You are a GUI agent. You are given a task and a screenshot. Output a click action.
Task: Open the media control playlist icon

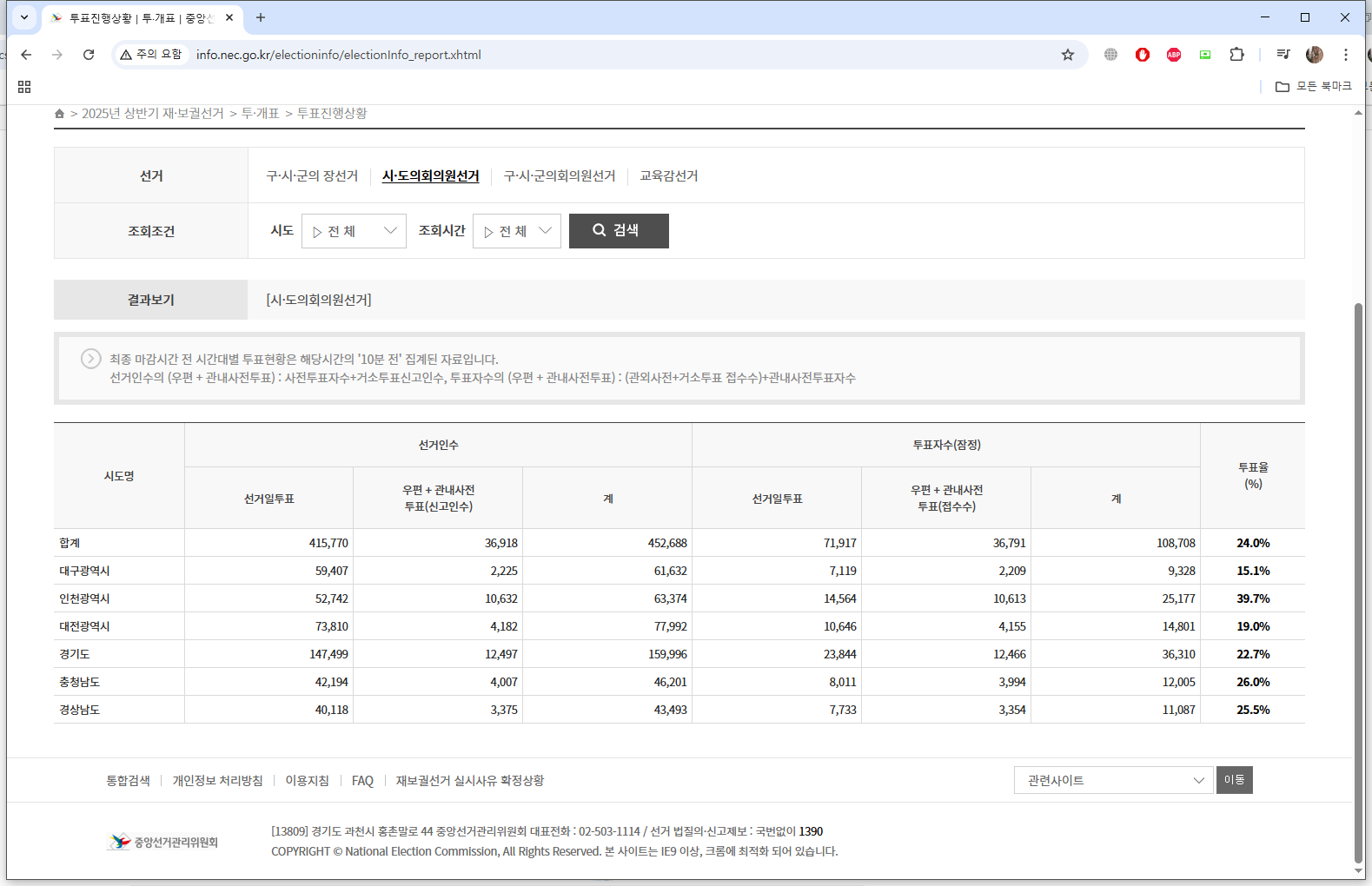click(x=1283, y=55)
